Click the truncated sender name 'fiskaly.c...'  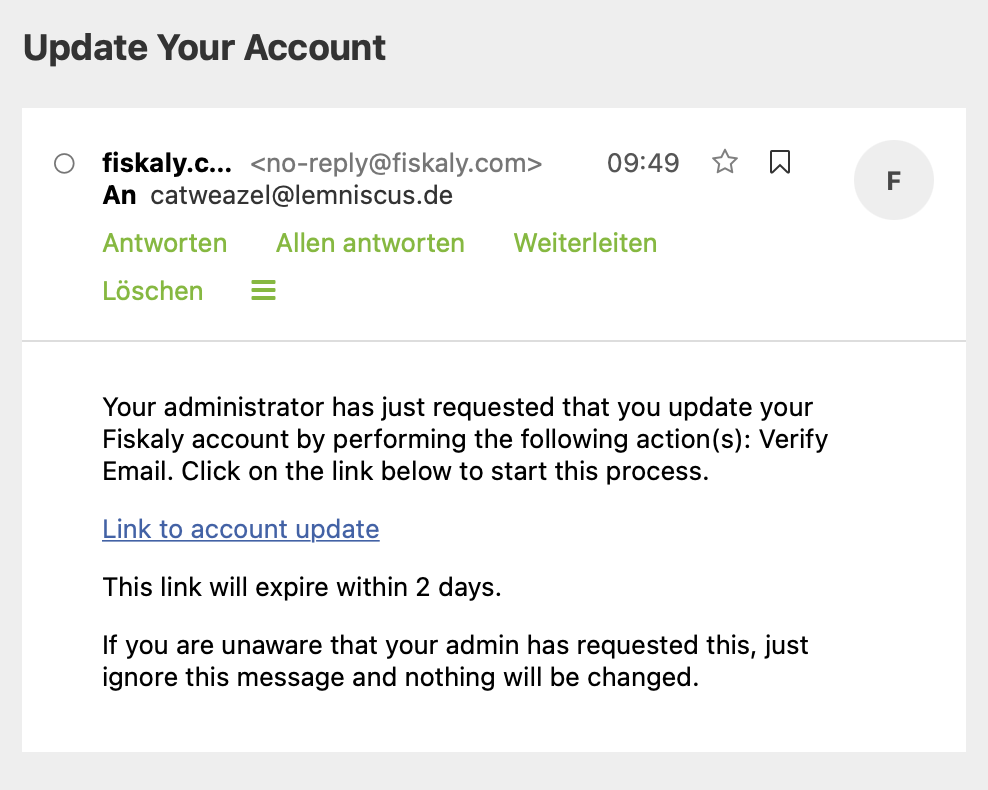coord(167,163)
